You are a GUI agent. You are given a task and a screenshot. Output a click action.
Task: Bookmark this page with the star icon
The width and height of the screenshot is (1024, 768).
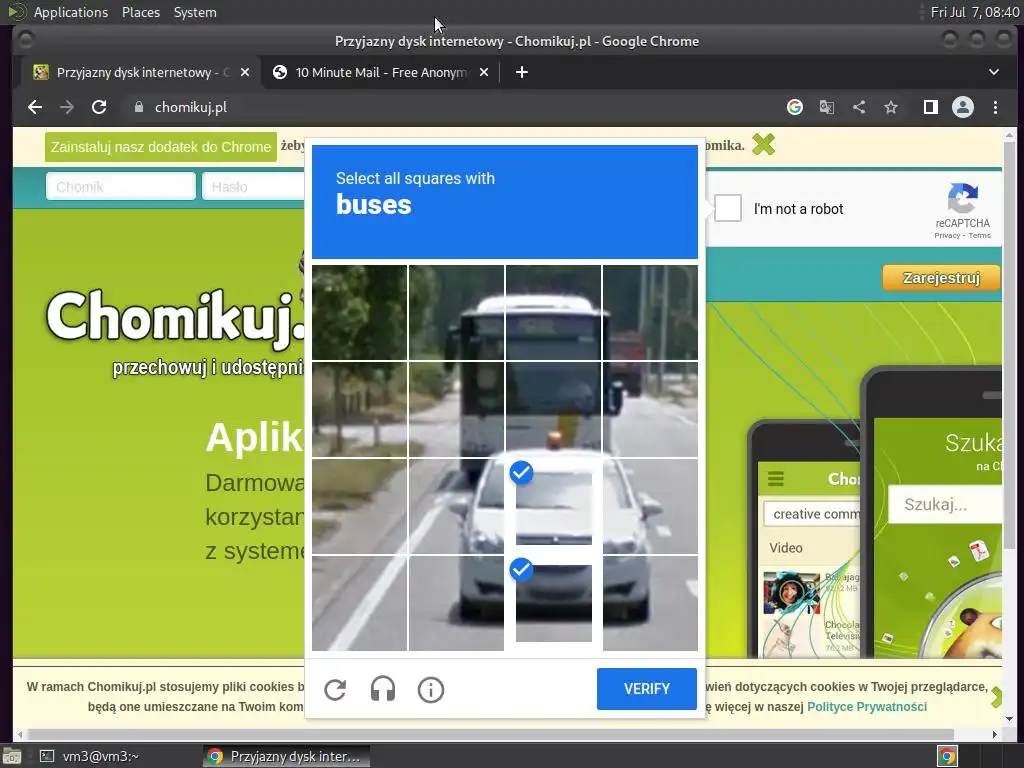[891, 107]
